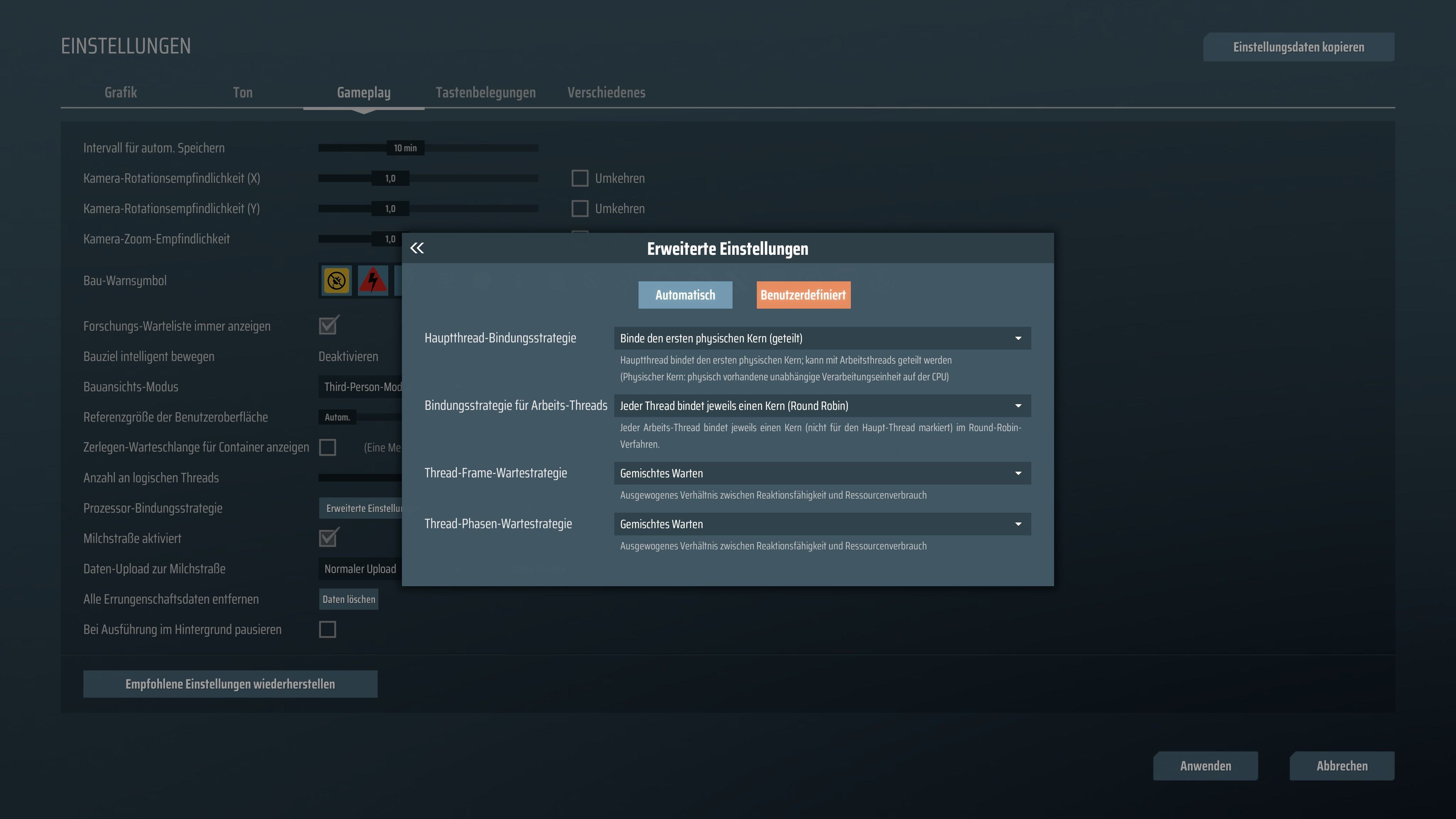This screenshot has width=1456, height=819.
Task: Open Thread-Phasen-Wartestrategie dropdown
Action: pos(822,524)
